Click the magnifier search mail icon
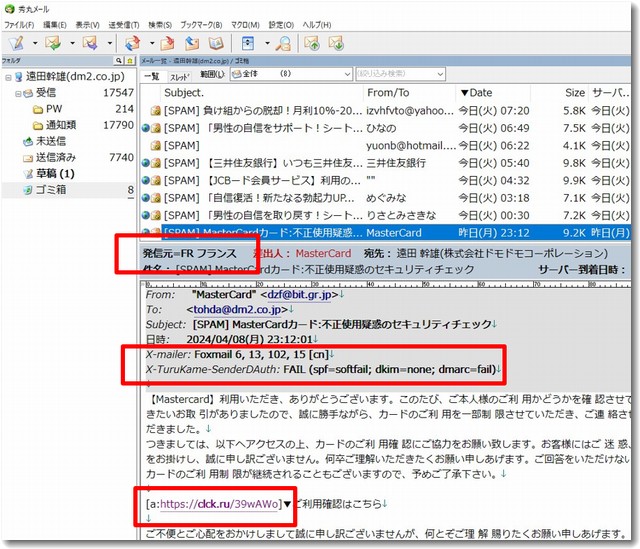 coord(283,43)
